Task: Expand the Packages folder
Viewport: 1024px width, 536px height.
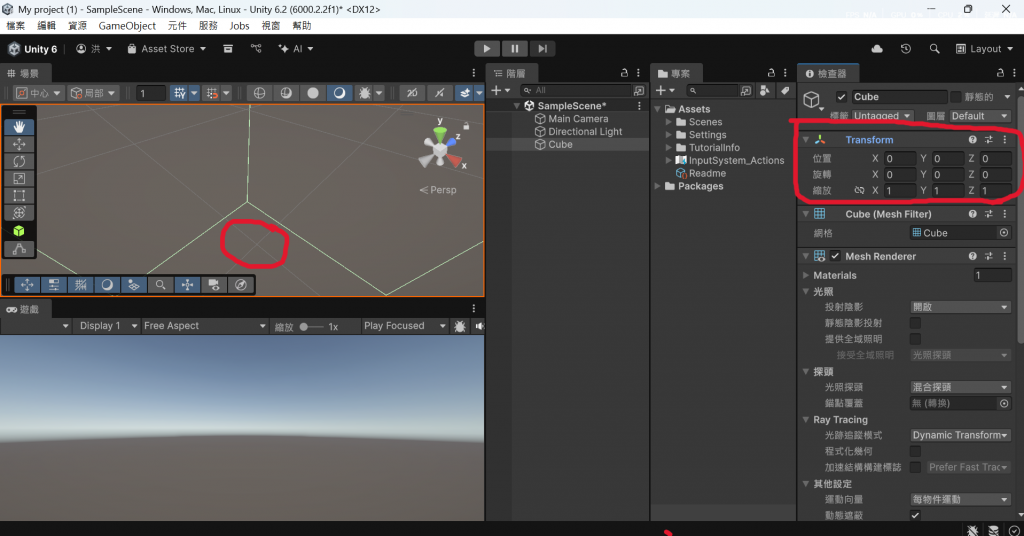Action: (658, 186)
